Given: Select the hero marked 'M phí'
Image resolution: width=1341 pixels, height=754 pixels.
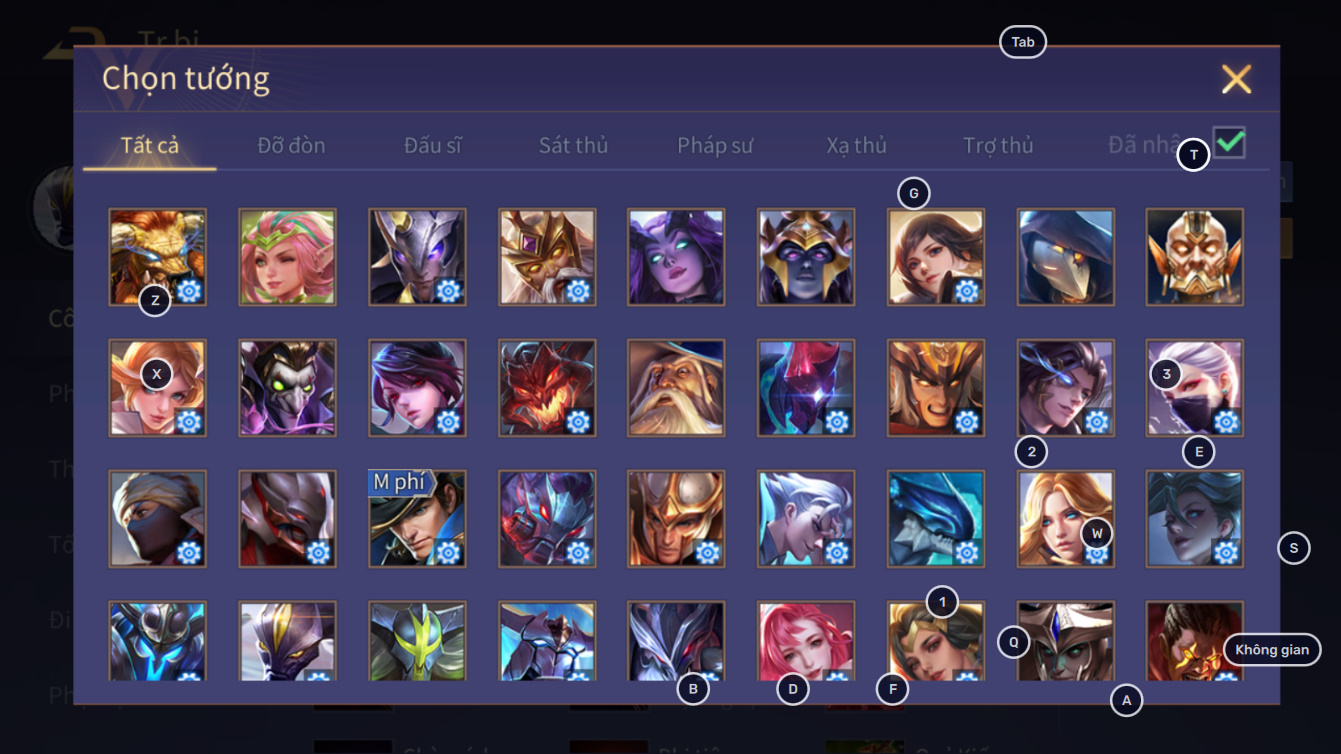Looking at the screenshot, I should [x=417, y=519].
